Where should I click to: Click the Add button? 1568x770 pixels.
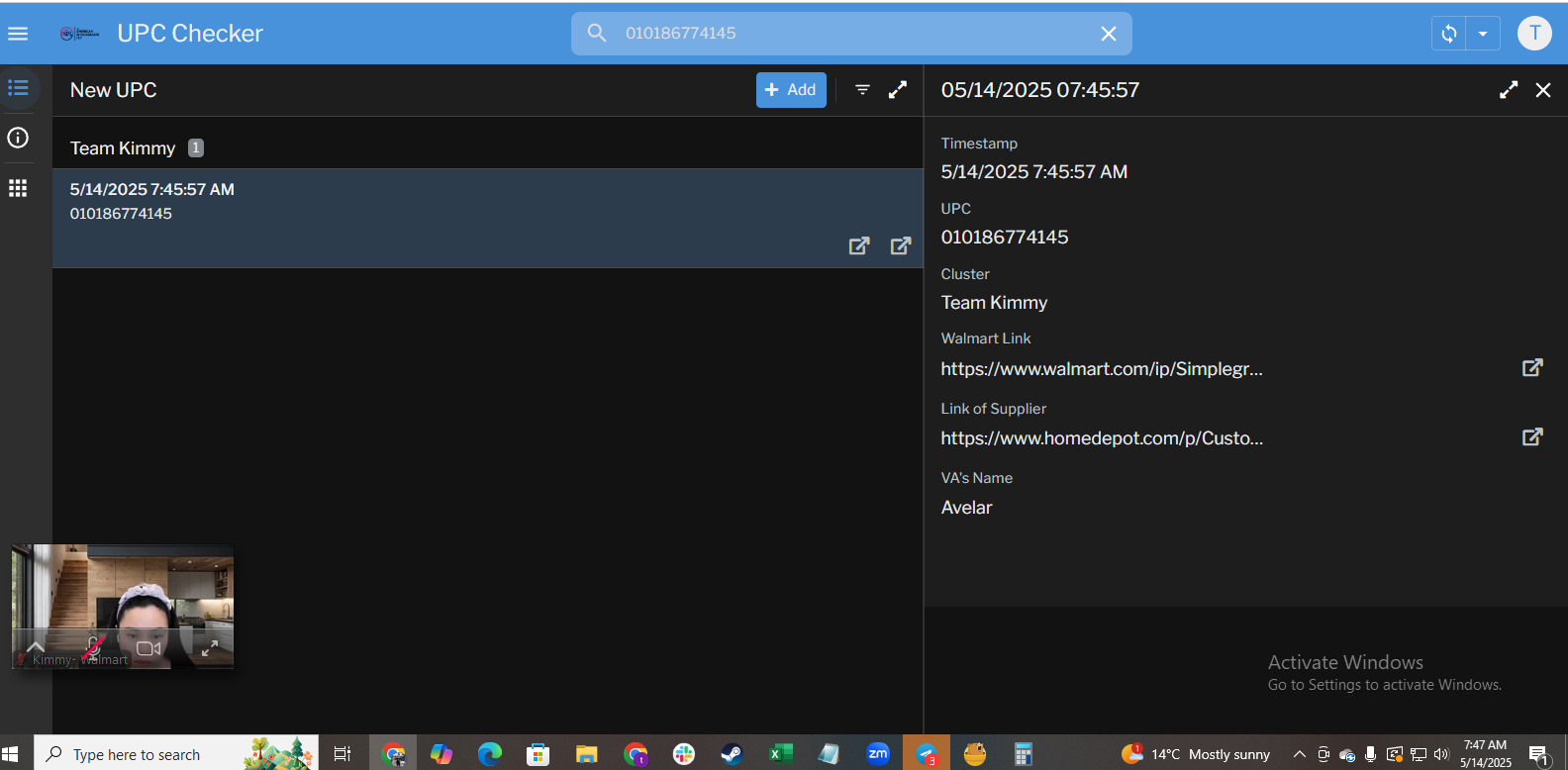coord(791,90)
